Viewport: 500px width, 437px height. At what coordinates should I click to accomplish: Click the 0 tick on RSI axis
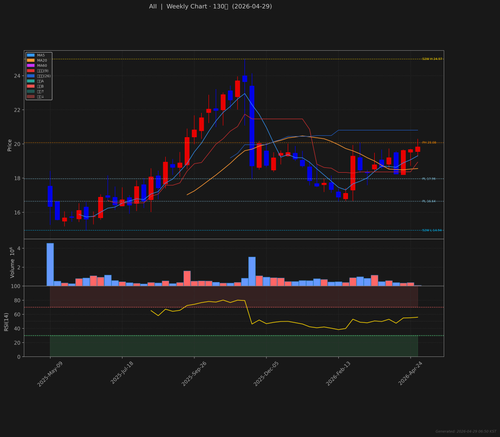tap(19, 357)
